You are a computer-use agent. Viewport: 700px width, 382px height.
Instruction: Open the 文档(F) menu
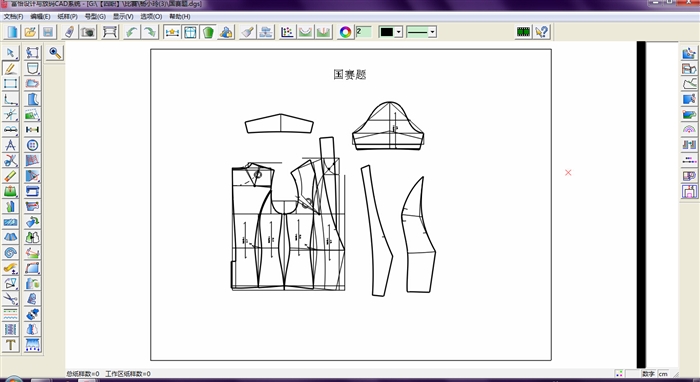coord(13,17)
